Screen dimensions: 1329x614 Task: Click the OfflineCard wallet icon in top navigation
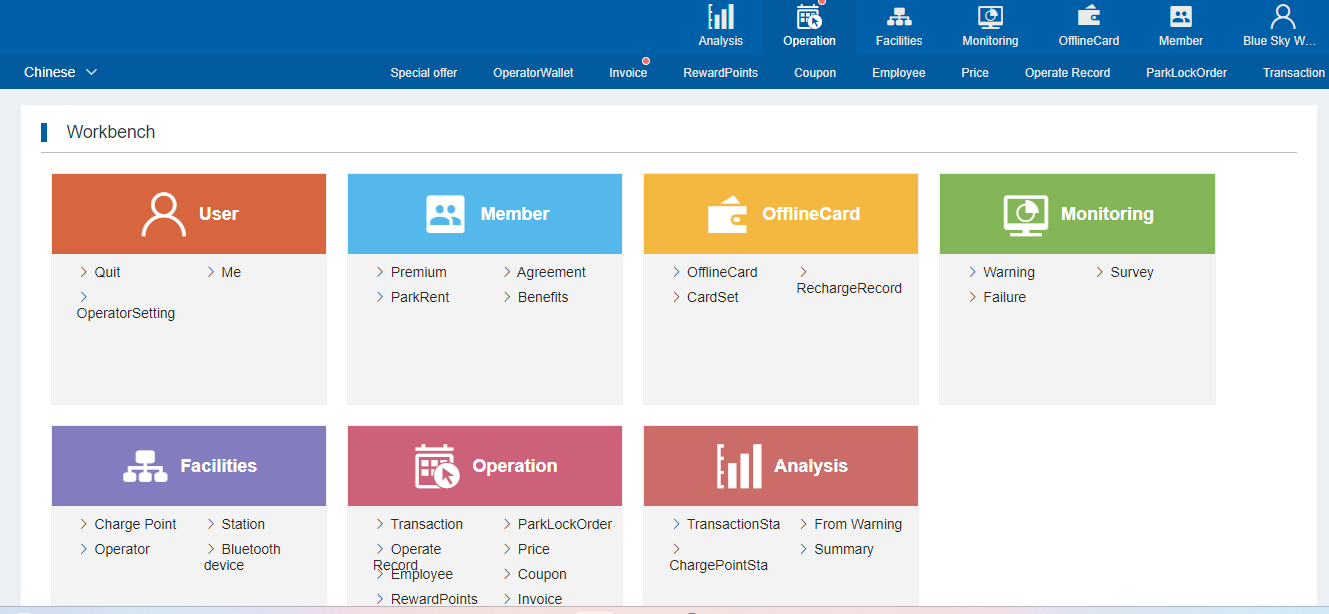pyautogui.click(x=1088, y=18)
